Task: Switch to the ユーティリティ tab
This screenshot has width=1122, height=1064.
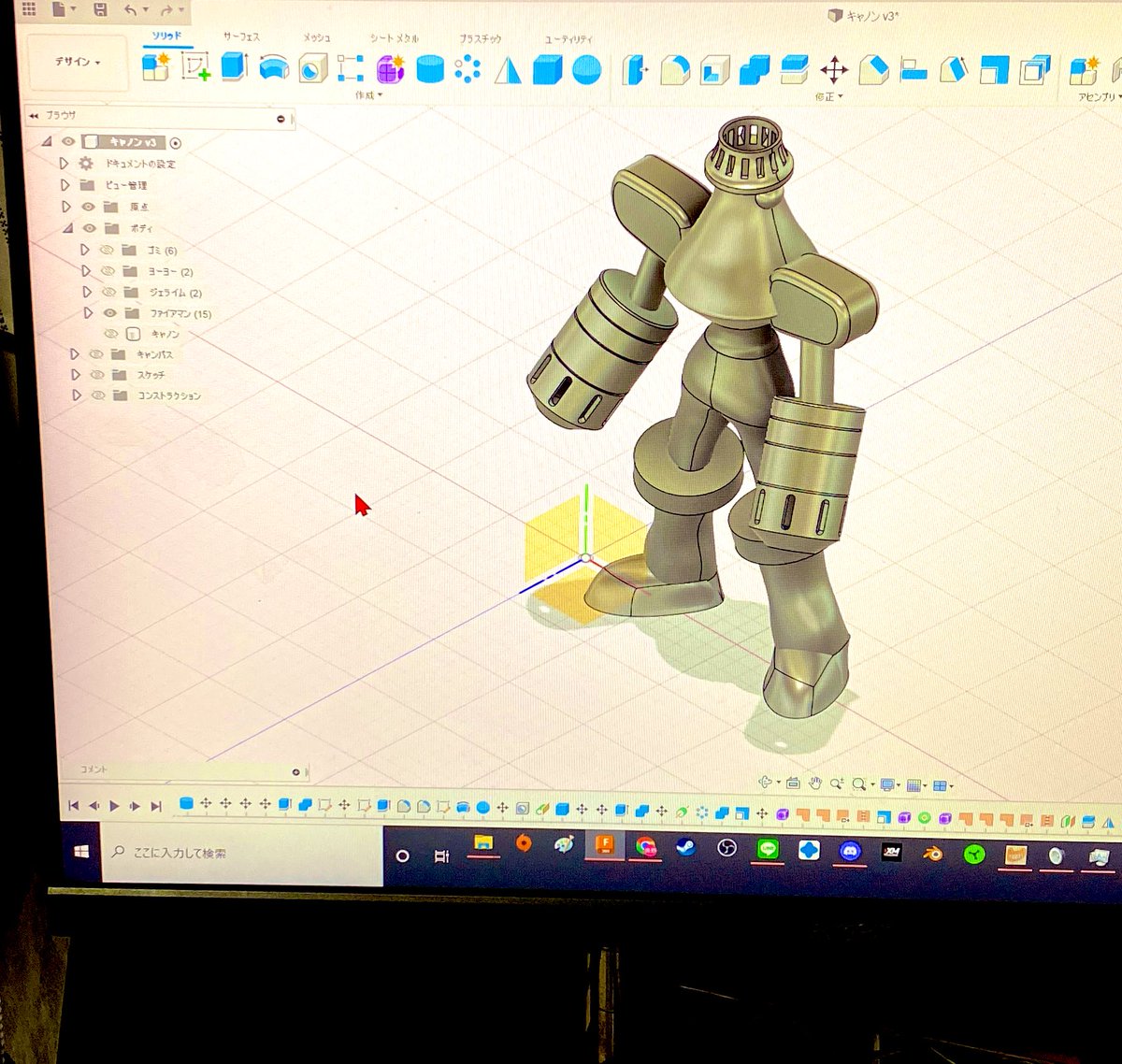Action: point(568,40)
